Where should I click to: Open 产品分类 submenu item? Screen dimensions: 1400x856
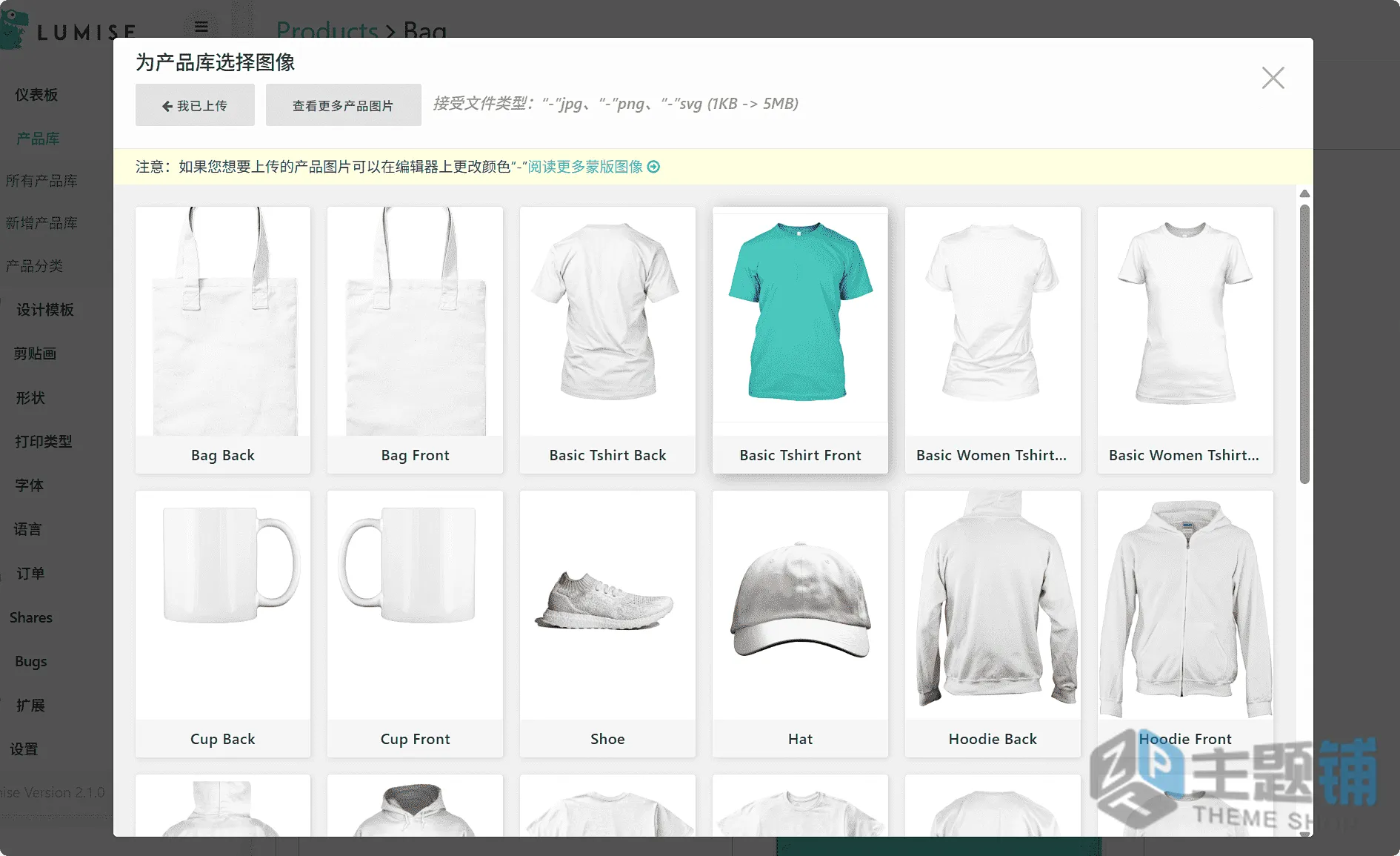(x=34, y=266)
